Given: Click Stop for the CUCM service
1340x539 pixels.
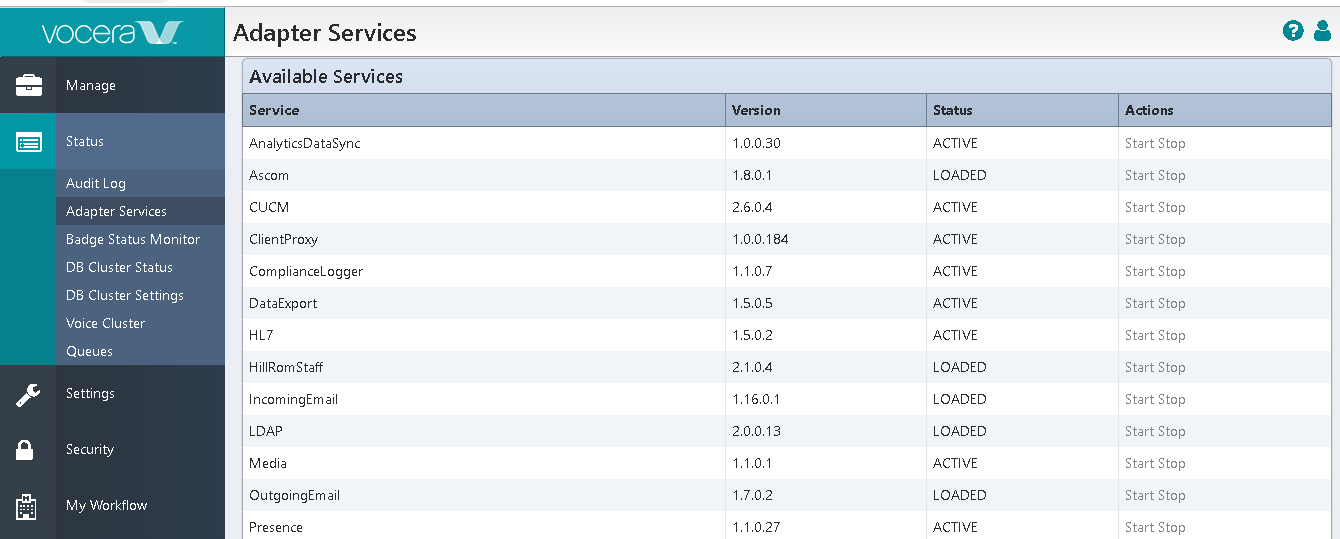Looking at the screenshot, I should pyautogui.click(x=1171, y=207).
